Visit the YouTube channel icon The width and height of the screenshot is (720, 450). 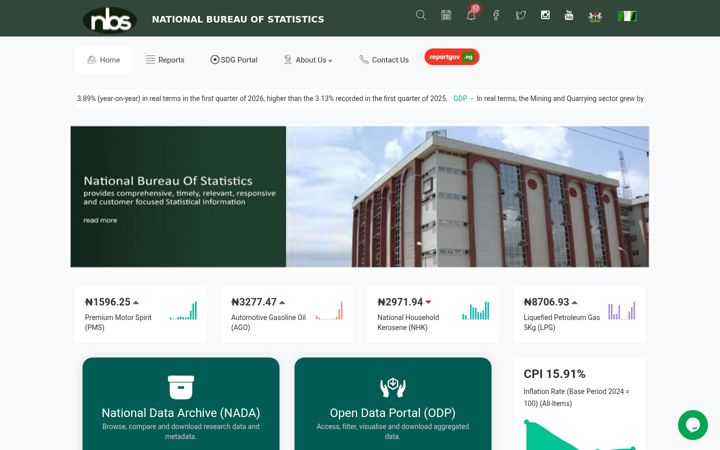tap(569, 15)
